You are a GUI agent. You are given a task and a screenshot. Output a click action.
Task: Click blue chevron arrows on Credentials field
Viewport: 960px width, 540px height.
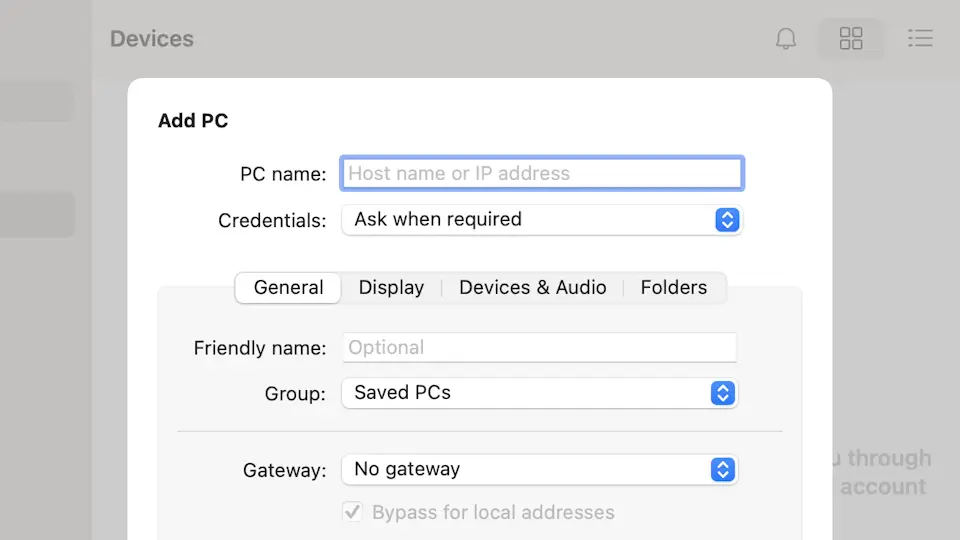(x=727, y=220)
